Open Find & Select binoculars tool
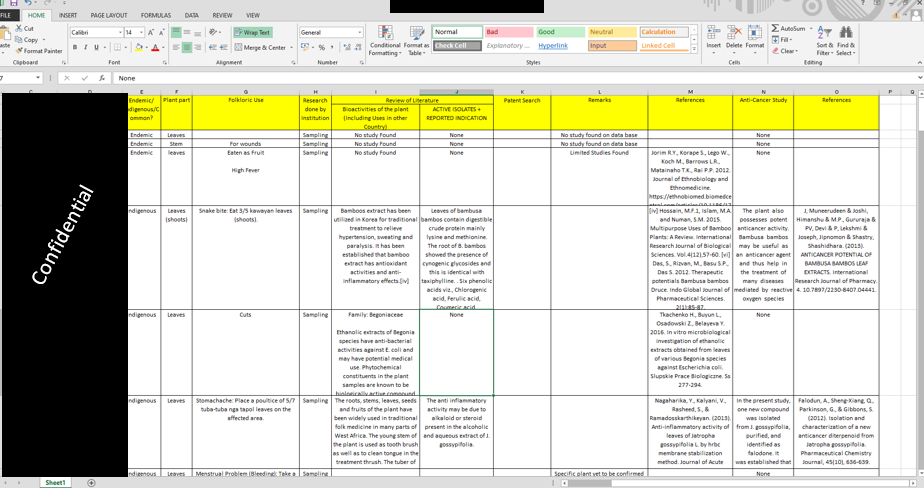 pyautogui.click(x=846, y=41)
